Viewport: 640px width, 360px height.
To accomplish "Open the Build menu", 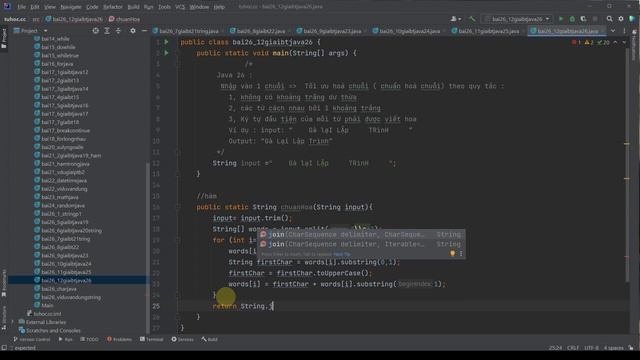I will [x=133, y=7].
